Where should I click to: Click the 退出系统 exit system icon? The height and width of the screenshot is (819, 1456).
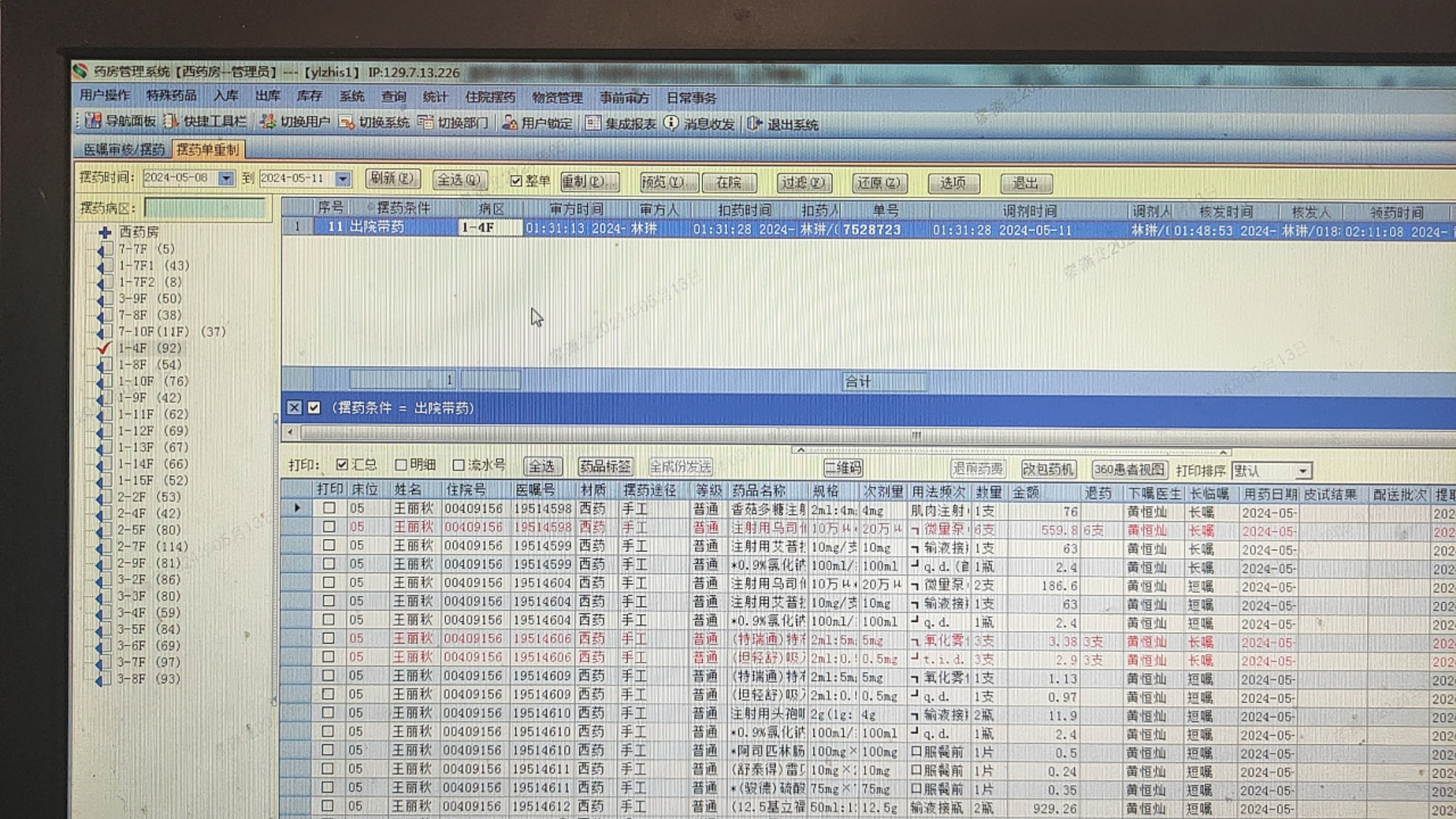755,124
